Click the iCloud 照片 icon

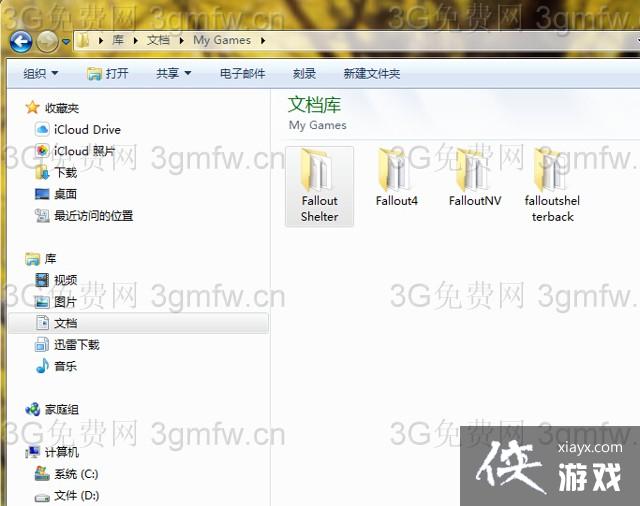(42, 151)
